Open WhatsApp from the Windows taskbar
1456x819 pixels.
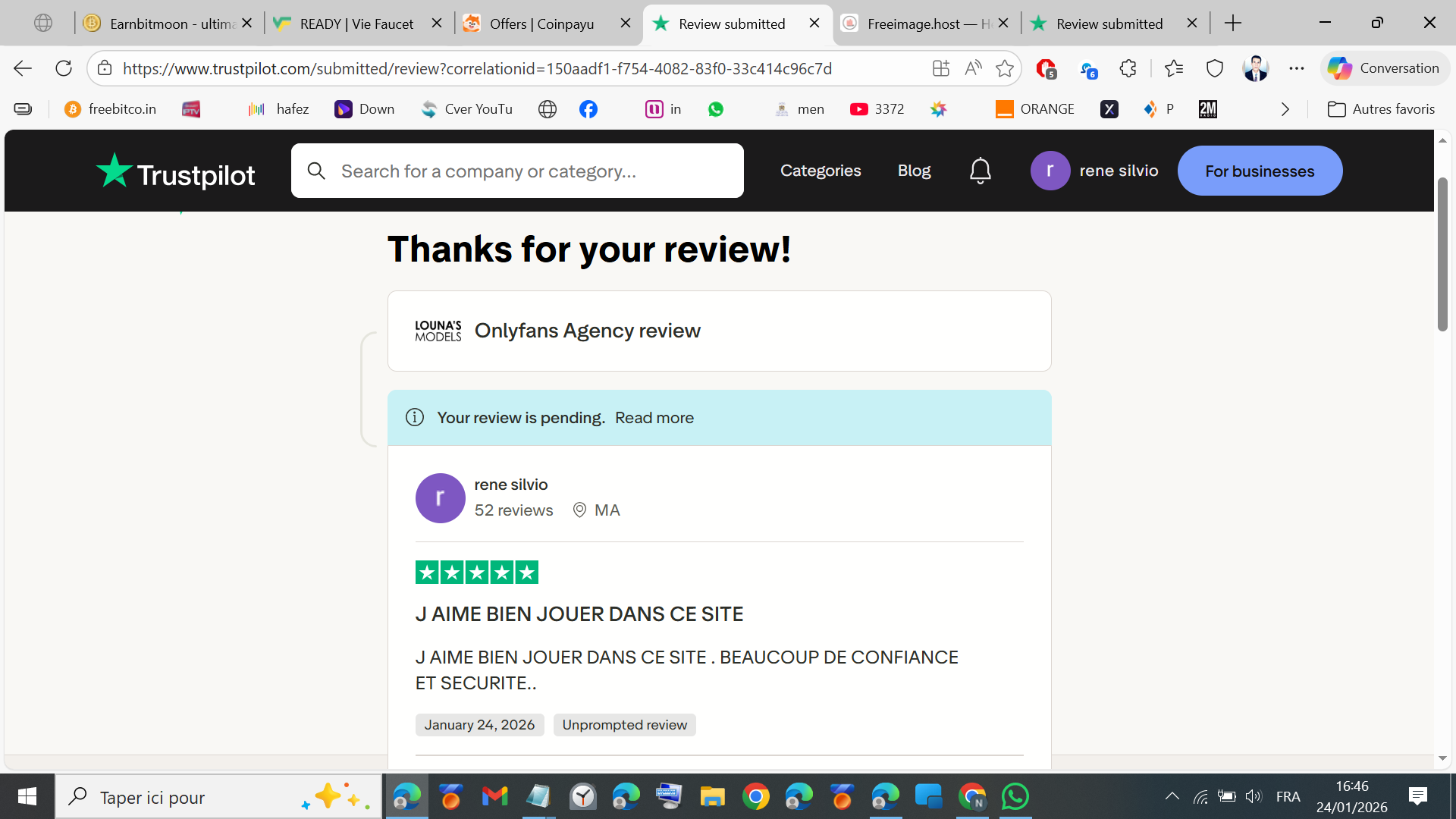point(1015,796)
